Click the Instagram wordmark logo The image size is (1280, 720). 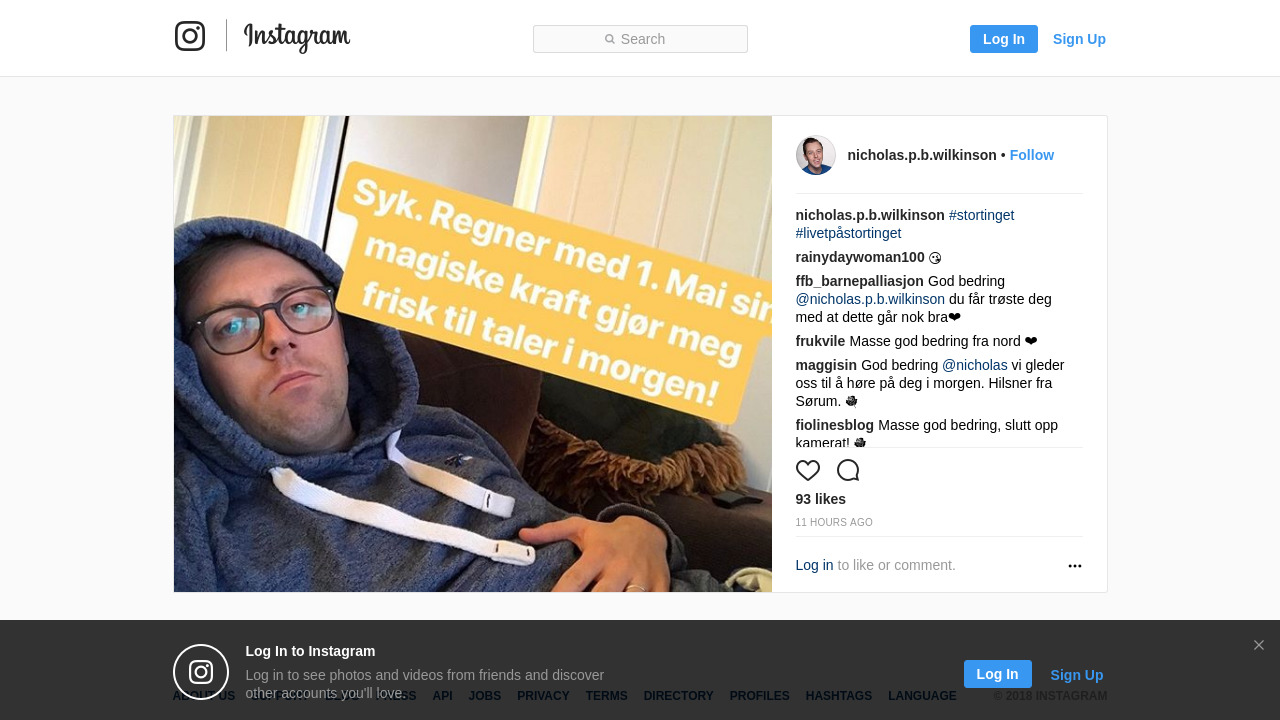pos(297,37)
